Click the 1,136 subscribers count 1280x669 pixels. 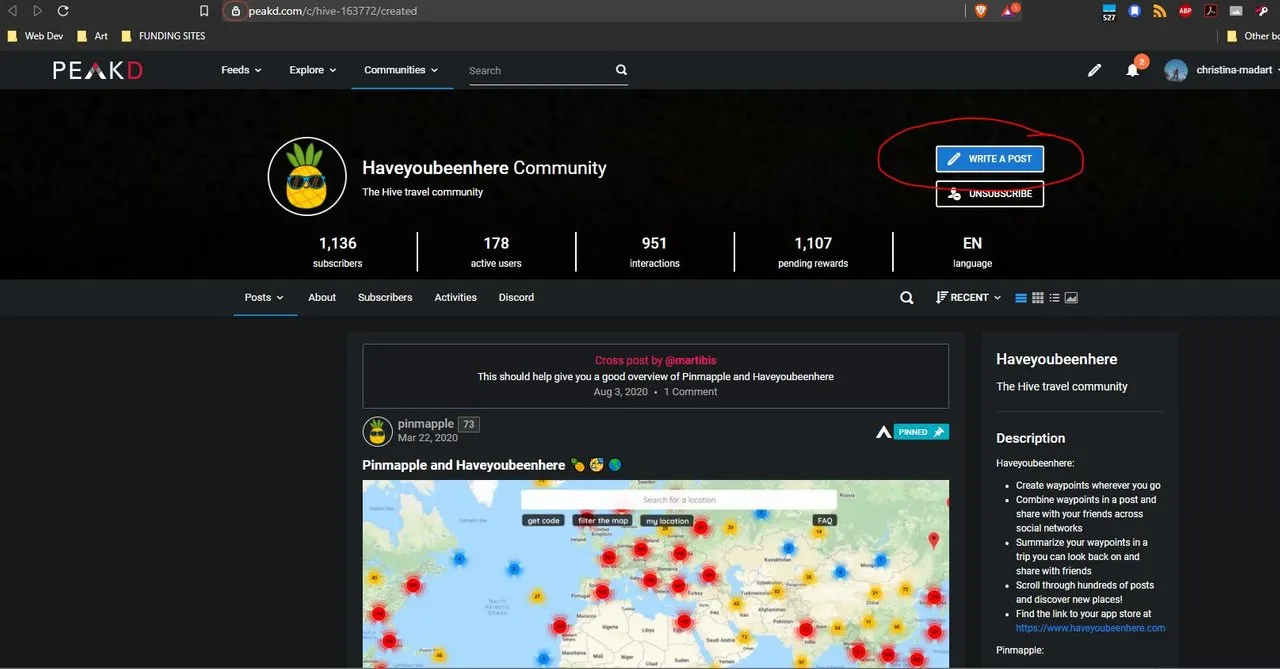click(338, 251)
